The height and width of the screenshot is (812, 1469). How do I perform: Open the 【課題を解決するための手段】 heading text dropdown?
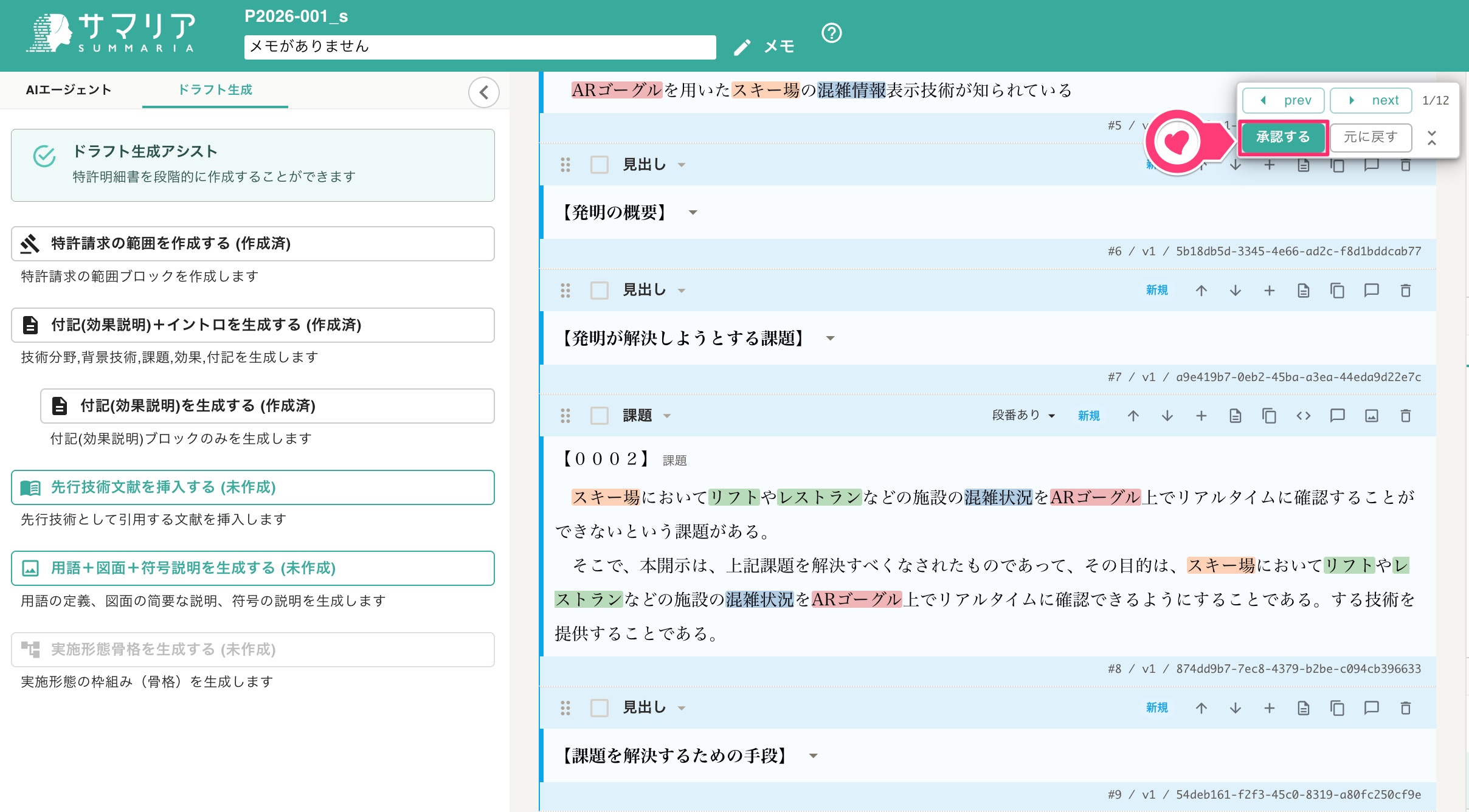(813, 756)
